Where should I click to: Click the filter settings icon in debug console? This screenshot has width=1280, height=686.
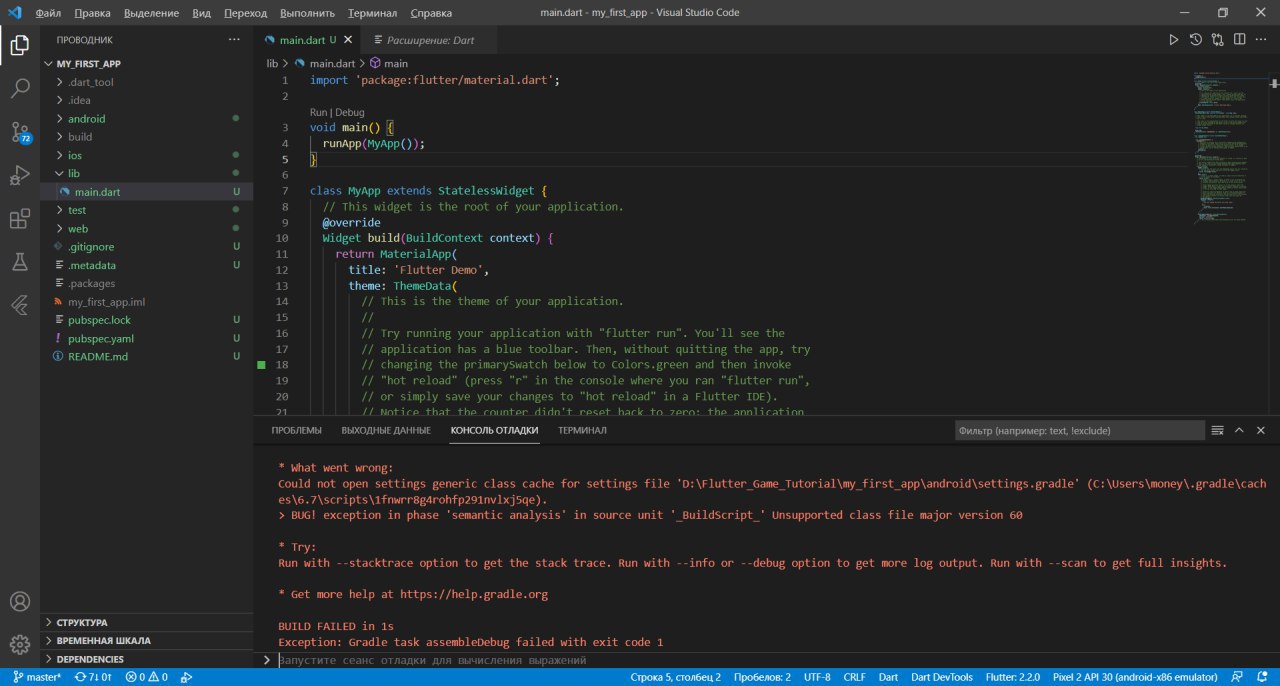click(x=1218, y=430)
